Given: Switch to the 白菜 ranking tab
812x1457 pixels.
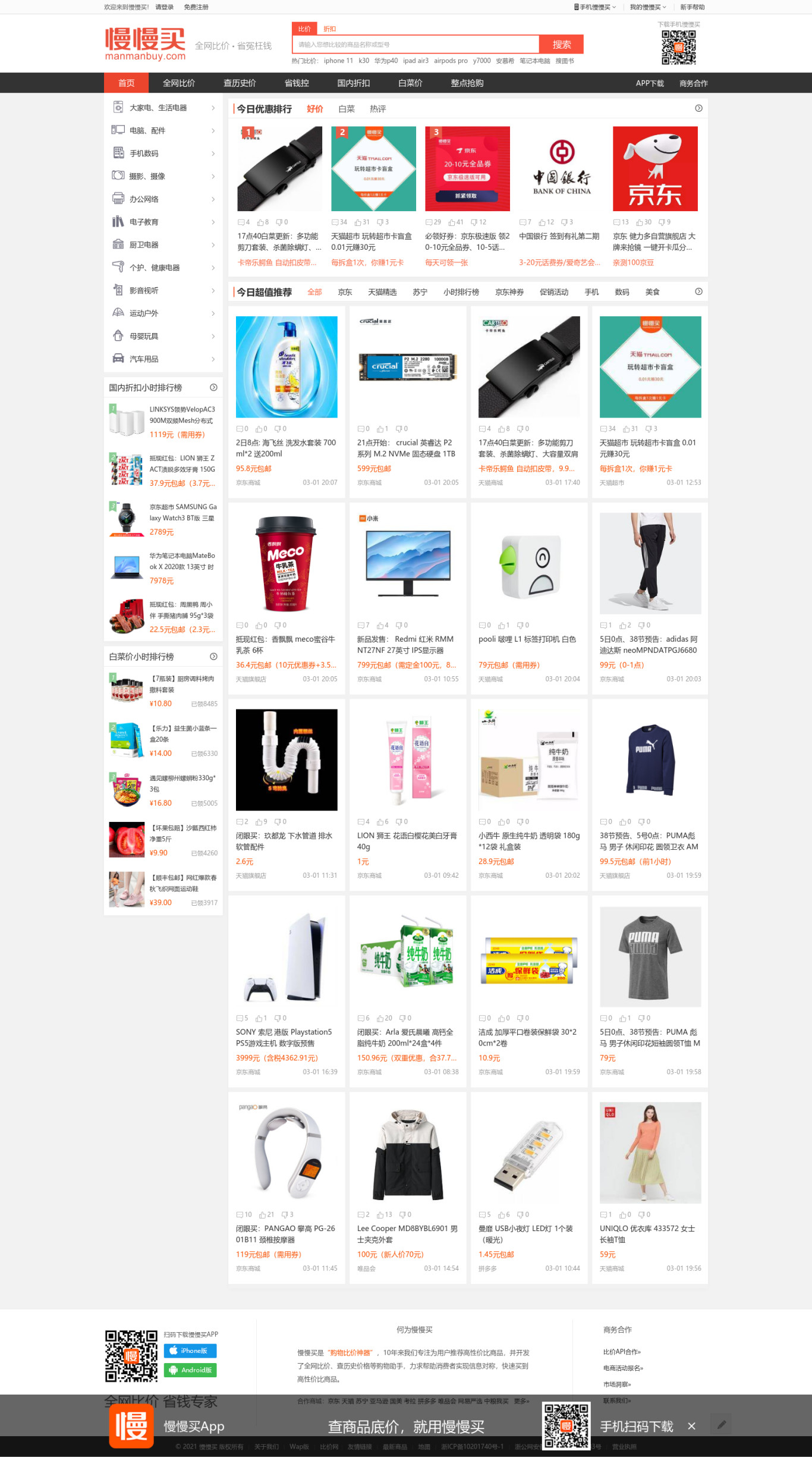Looking at the screenshot, I should (346, 109).
